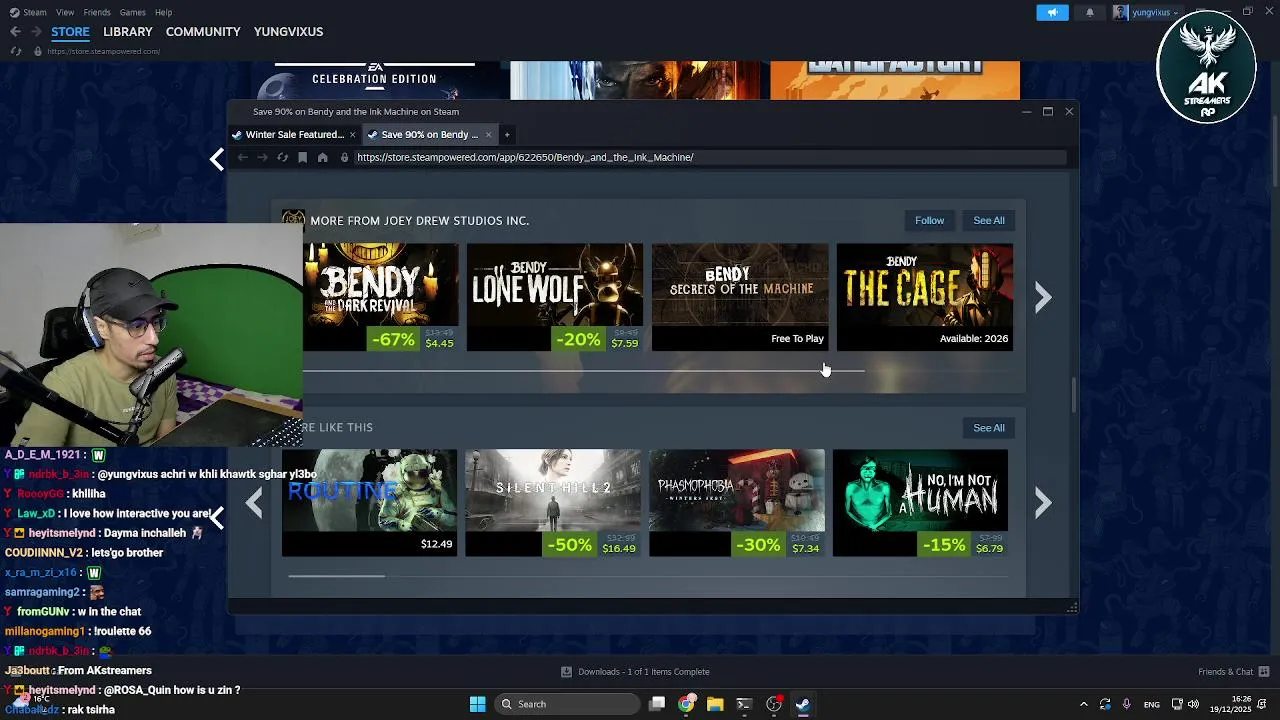
Task: Open Task View on taskbar
Action: coord(657,704)
